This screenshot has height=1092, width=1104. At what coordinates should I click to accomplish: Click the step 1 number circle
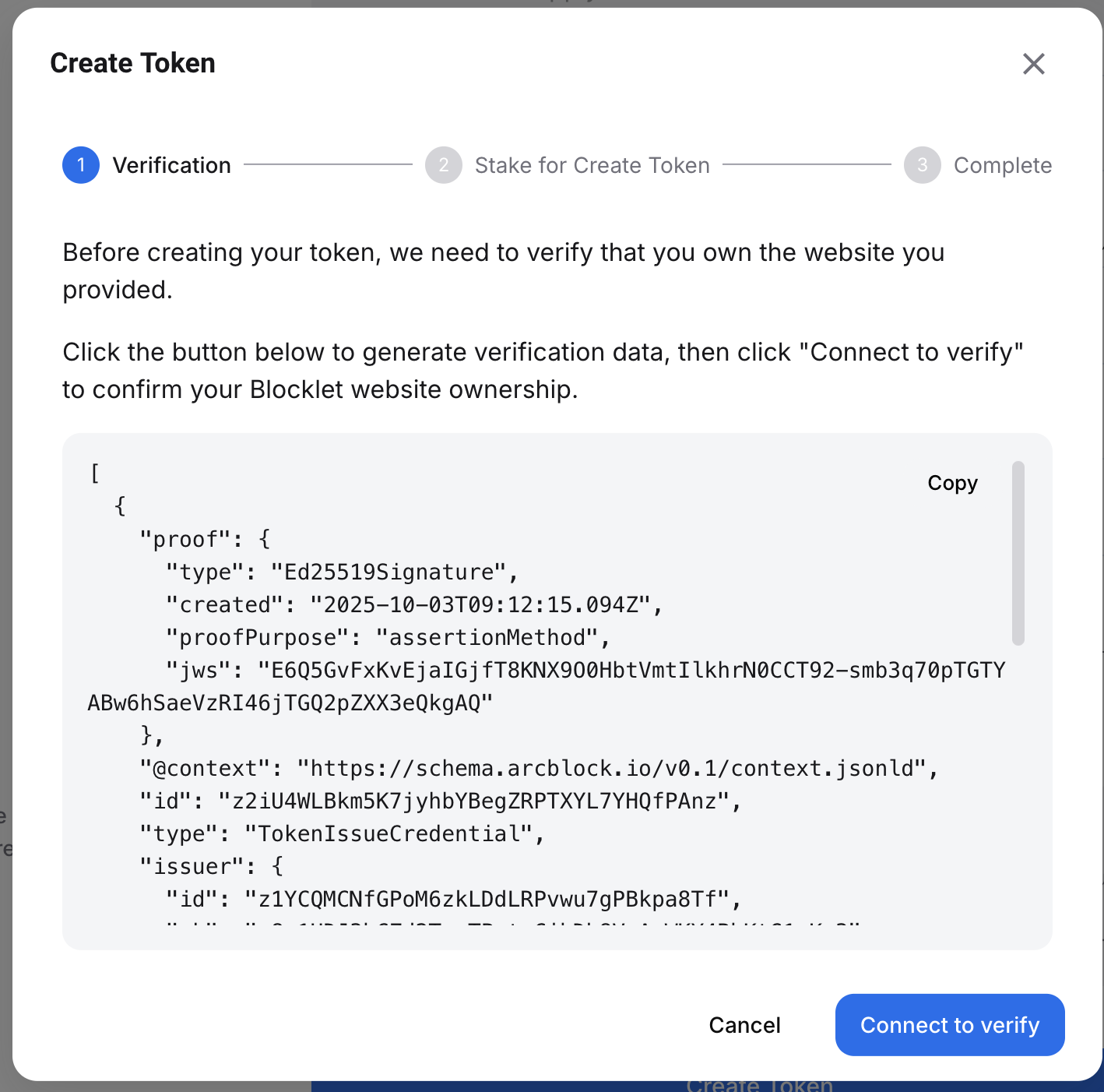[x=81, y=165]
